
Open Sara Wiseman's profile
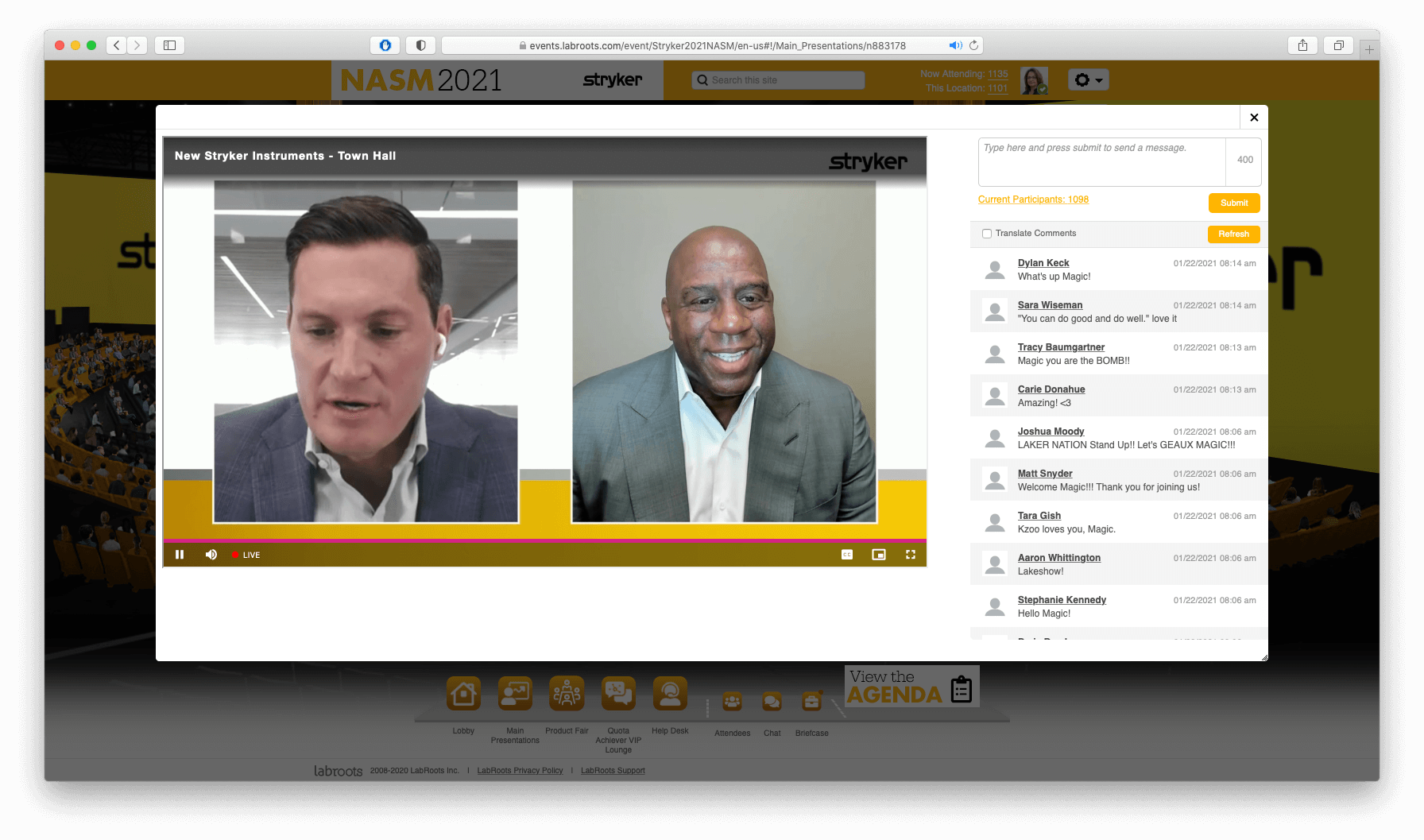click(1050, 305)
